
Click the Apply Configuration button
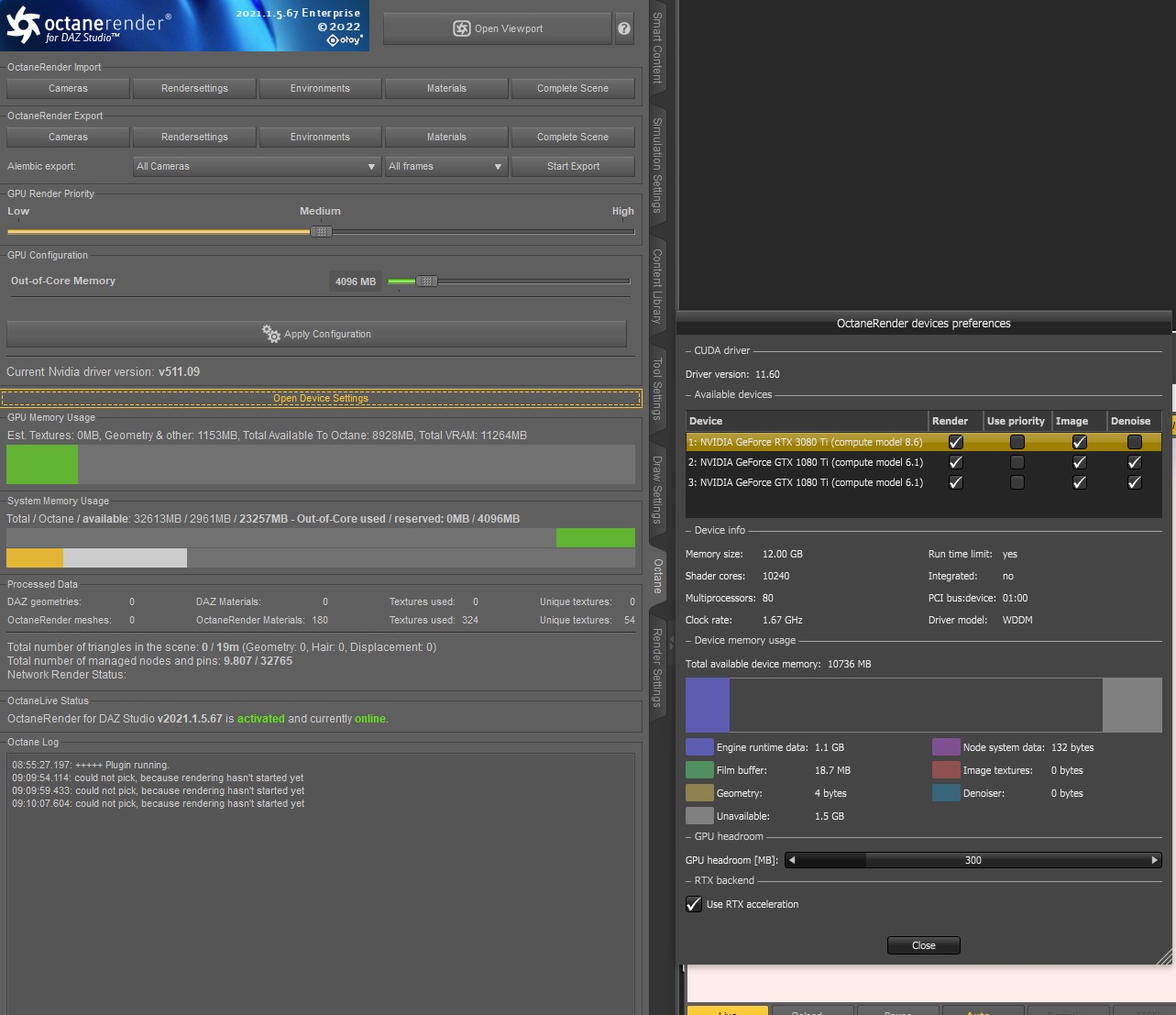(316, 334)
